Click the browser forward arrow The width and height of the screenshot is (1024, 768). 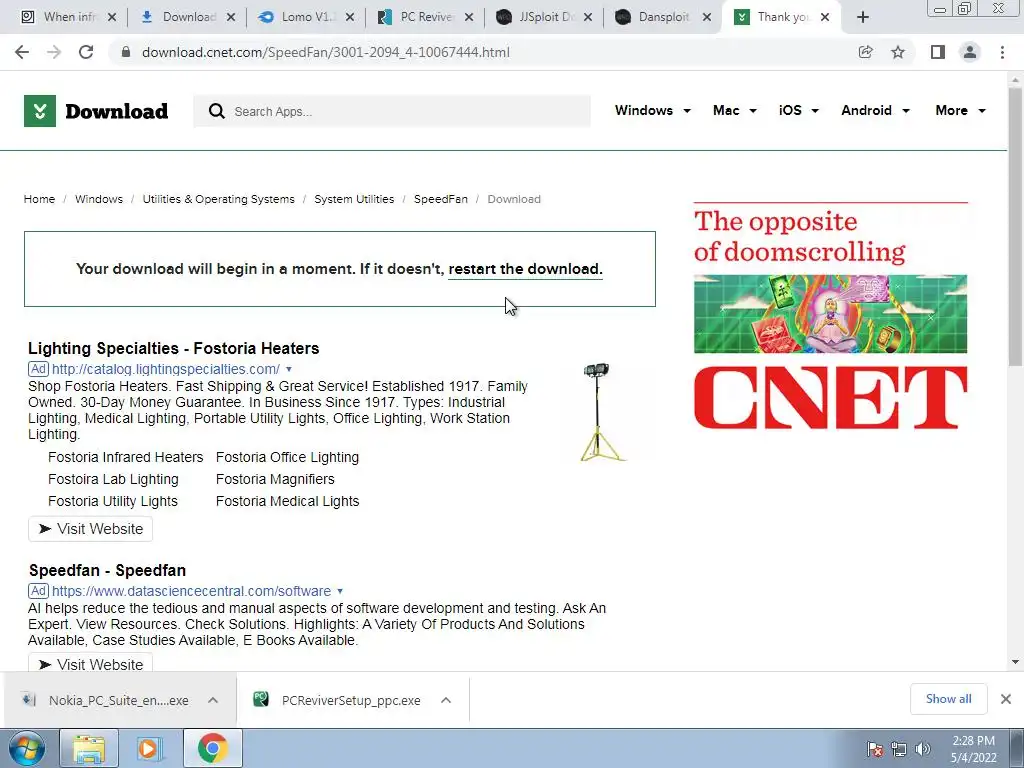click(x=54, y=52)
